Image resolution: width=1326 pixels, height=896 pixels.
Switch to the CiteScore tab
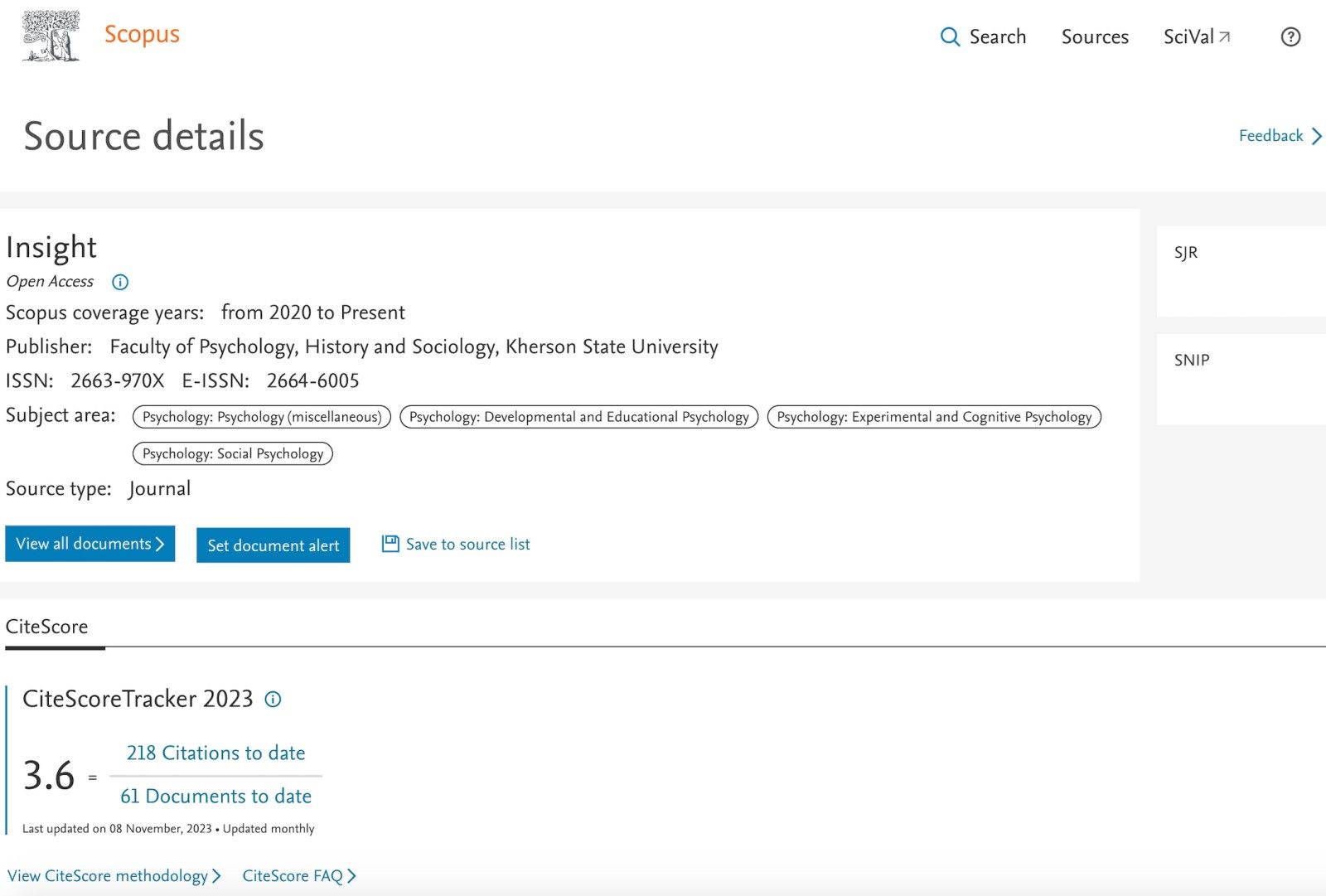[47, 627]
